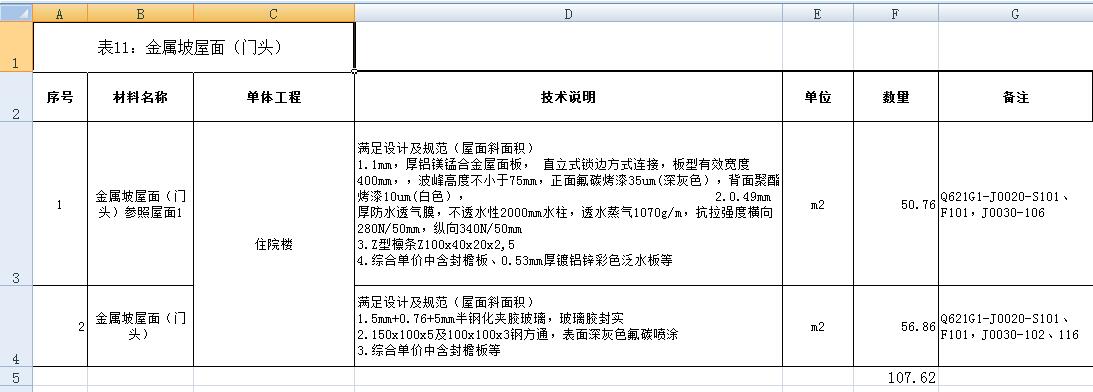Select row 5 header
Screen dimensions: 1093x392
click(x=16, y=377)
